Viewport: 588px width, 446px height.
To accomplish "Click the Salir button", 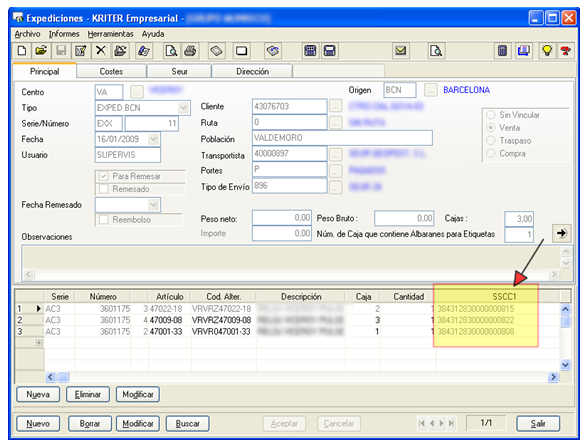I will pyautogui.click(x=538, y=423).
